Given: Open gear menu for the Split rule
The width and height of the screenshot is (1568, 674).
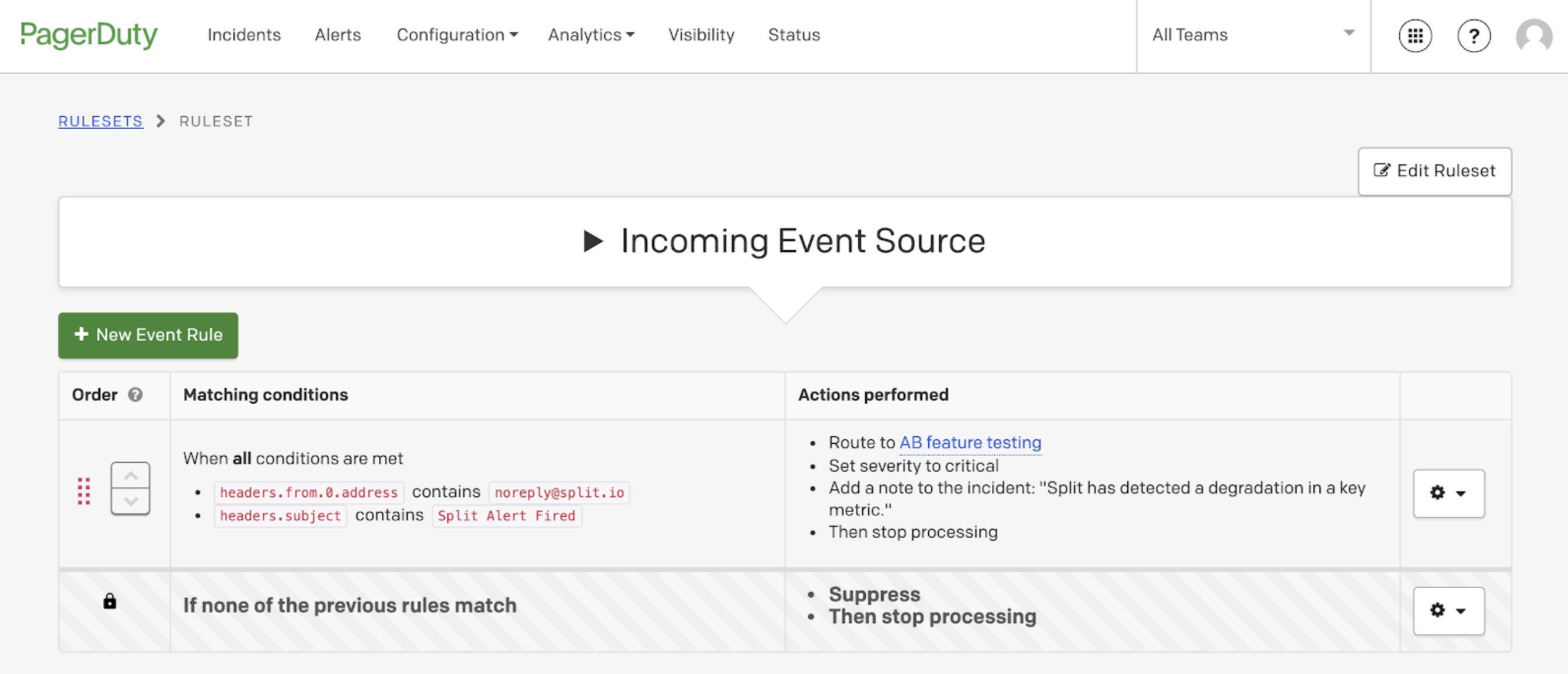Looking at the screenshot, I should coord(1448,493).
